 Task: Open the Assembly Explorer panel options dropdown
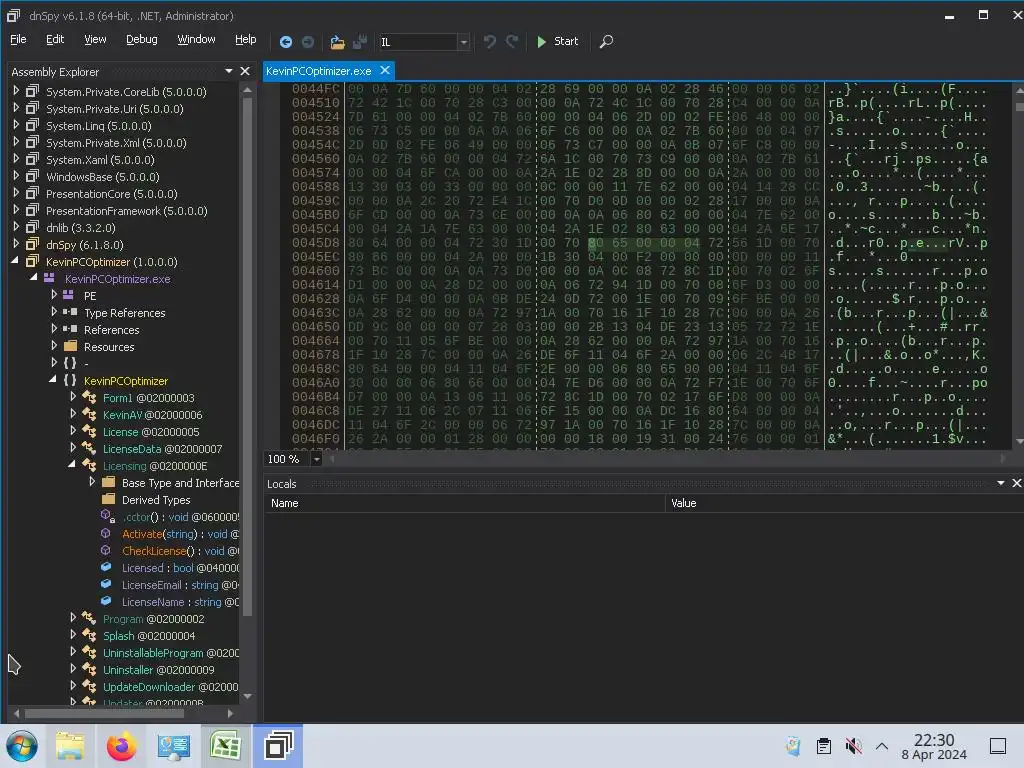(229, 71)
